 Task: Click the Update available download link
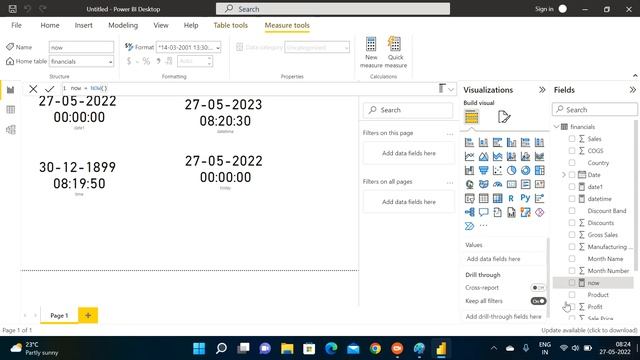click(589, 330)
